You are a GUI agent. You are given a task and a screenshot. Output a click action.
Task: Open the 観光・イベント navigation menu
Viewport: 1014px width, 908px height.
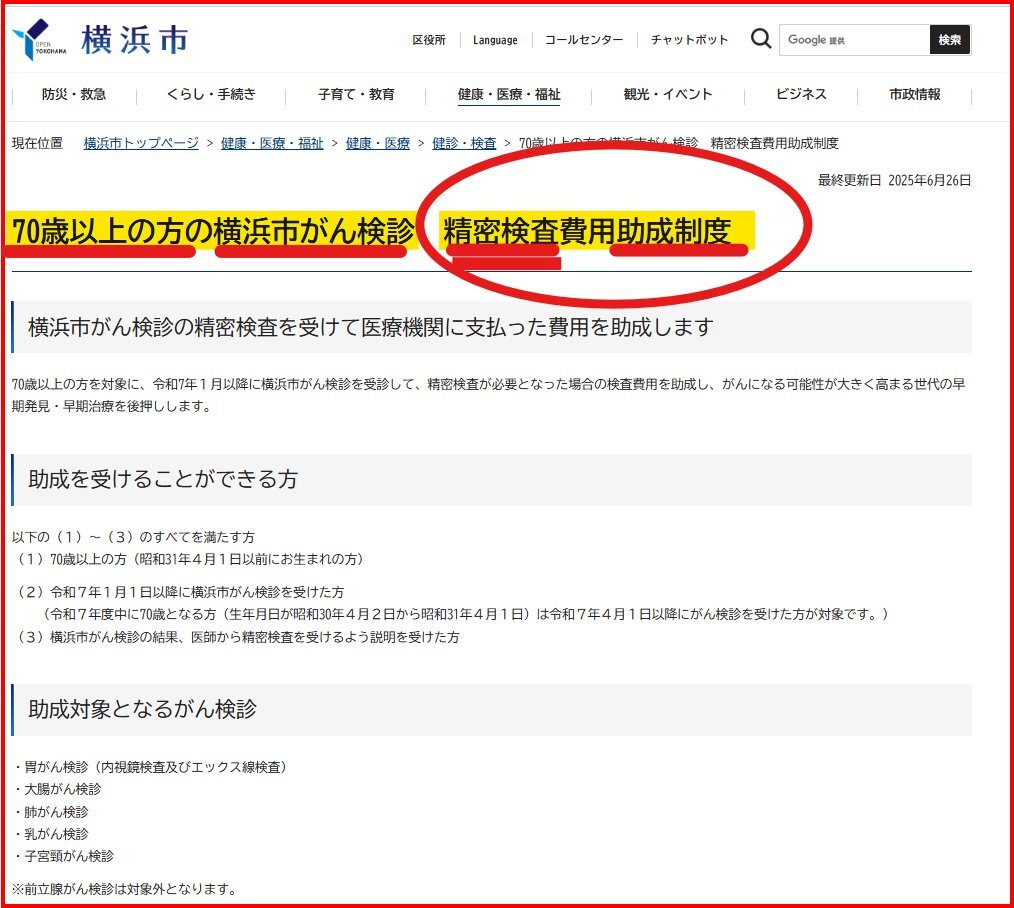tap(668, 95)
